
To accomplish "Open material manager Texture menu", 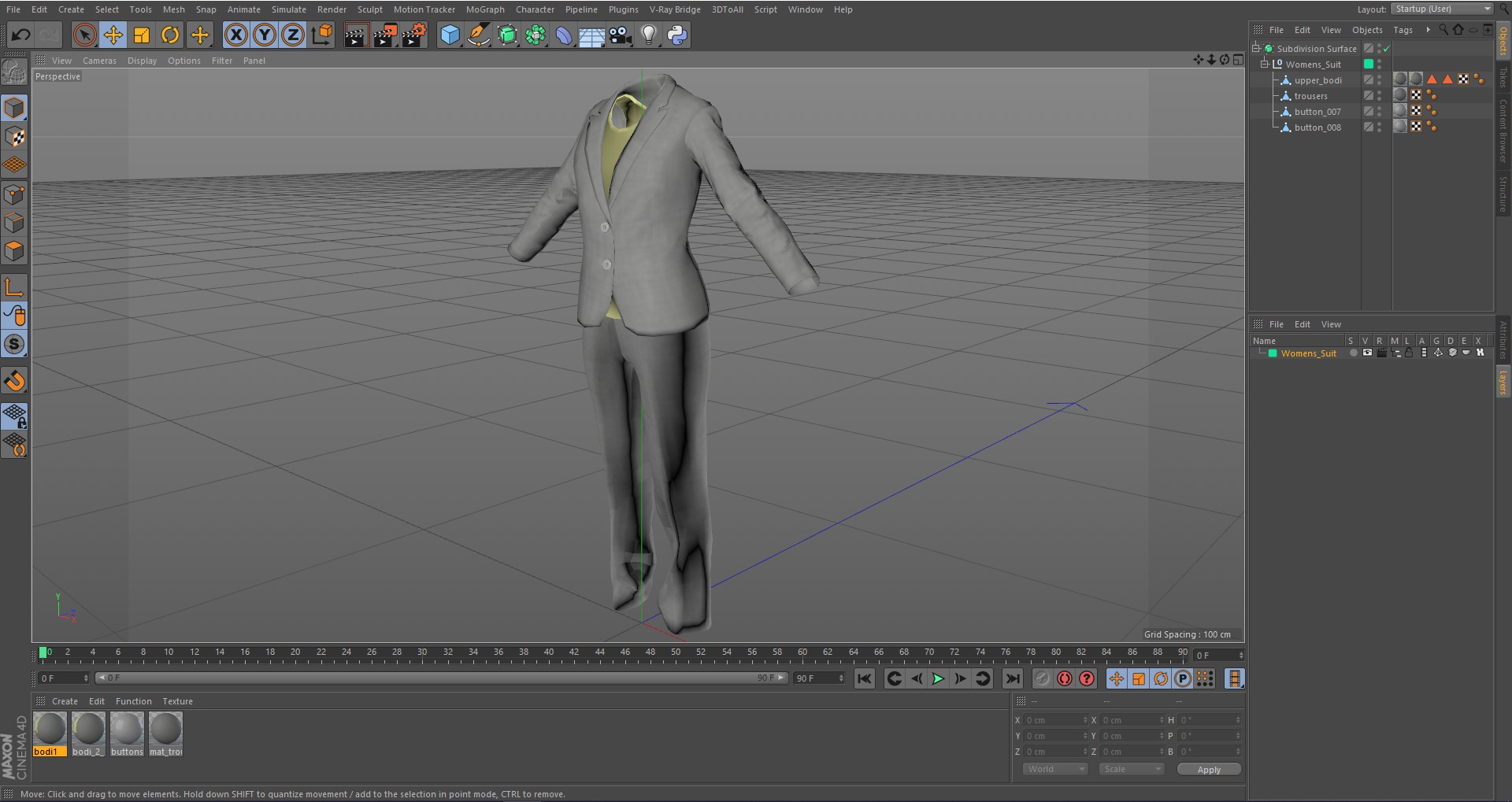I will (x=177, y=701).
